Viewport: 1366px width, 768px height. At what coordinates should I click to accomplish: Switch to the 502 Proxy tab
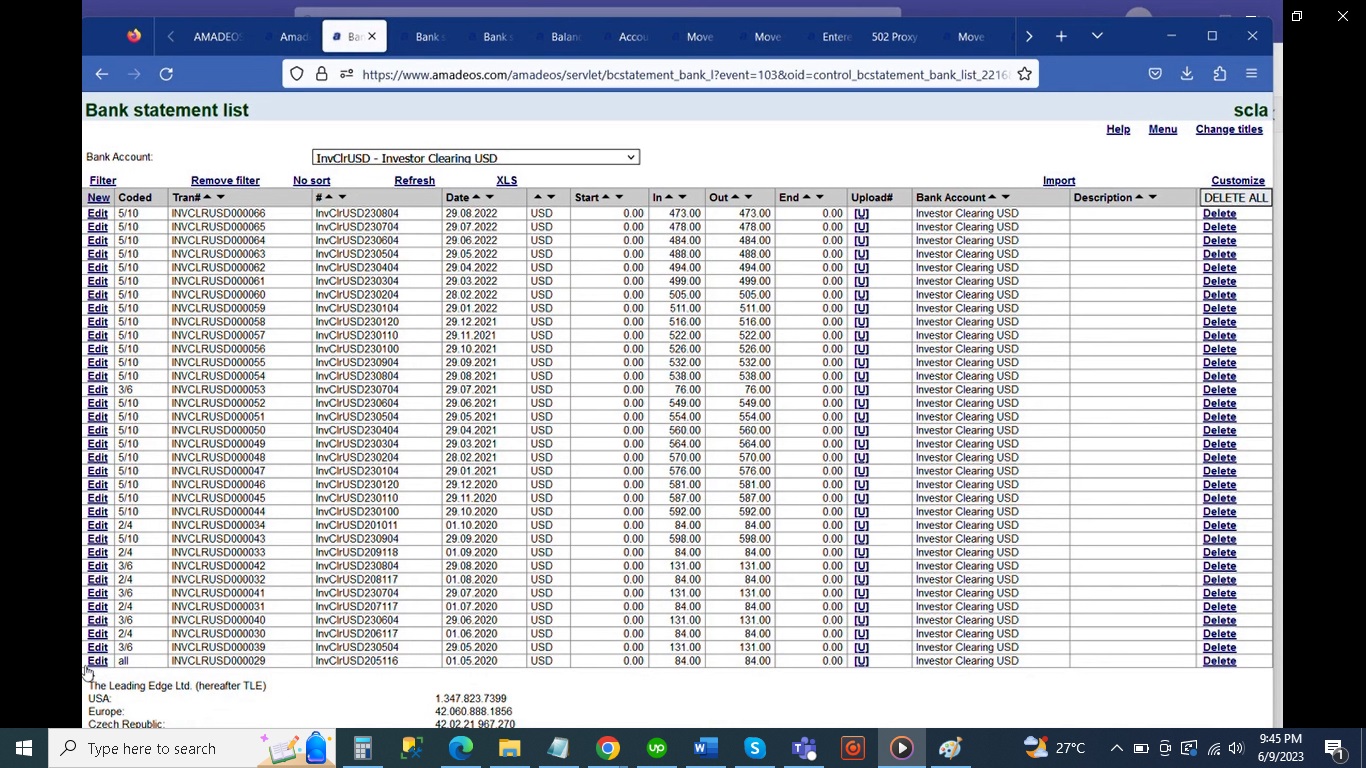coord(893,37)
